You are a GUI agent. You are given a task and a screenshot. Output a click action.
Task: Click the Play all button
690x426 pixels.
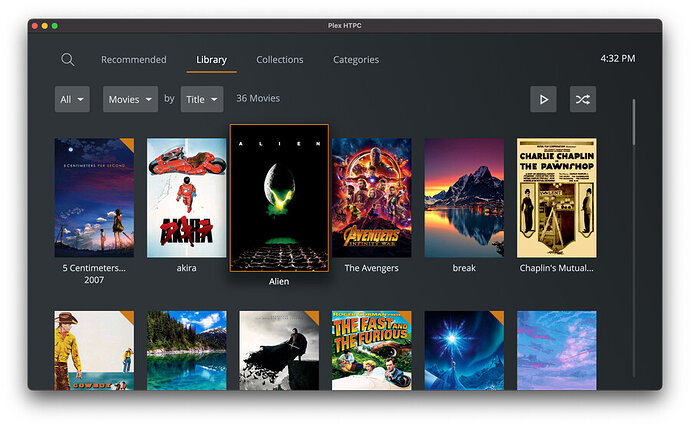coord(543,99)
